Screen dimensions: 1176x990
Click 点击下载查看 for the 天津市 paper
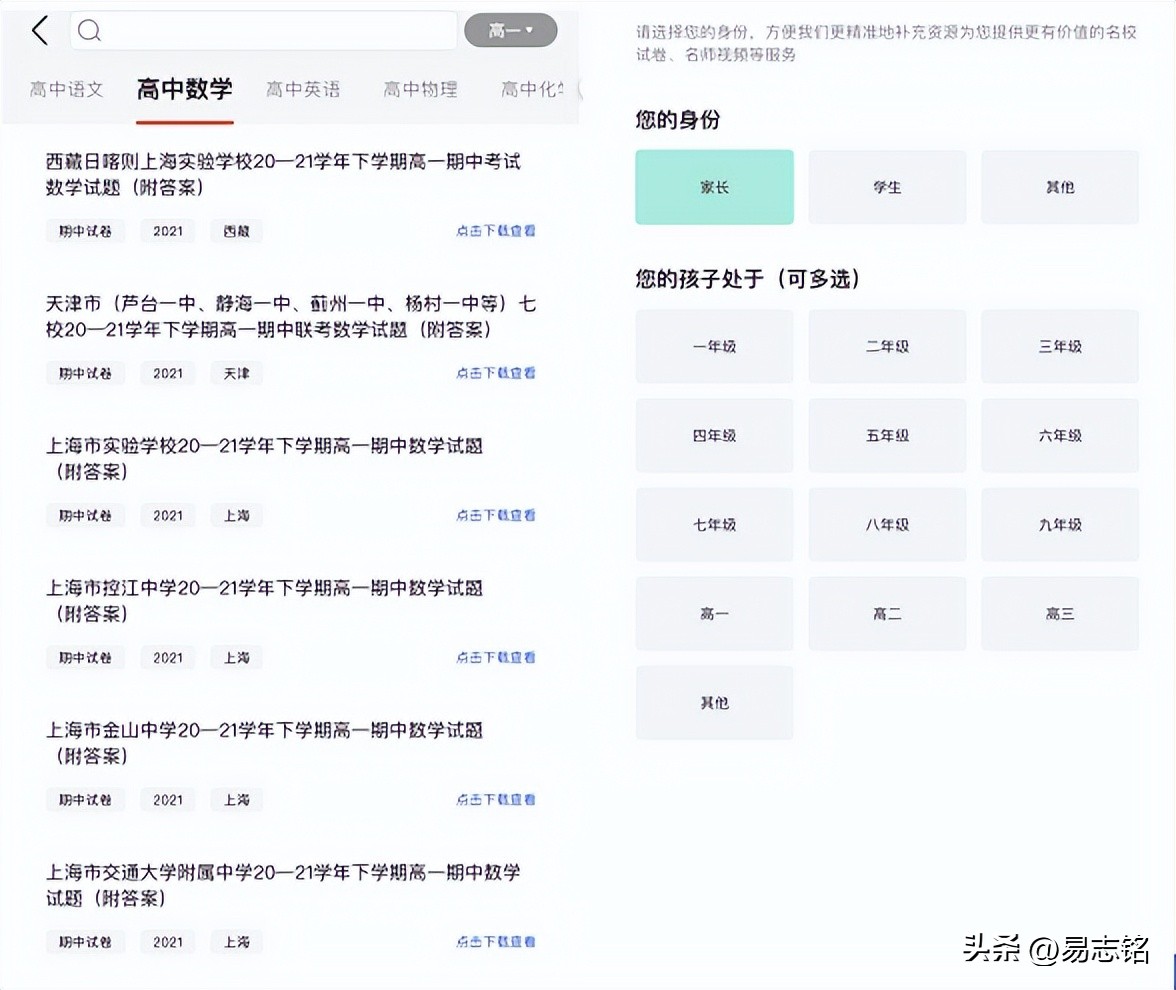495,372
